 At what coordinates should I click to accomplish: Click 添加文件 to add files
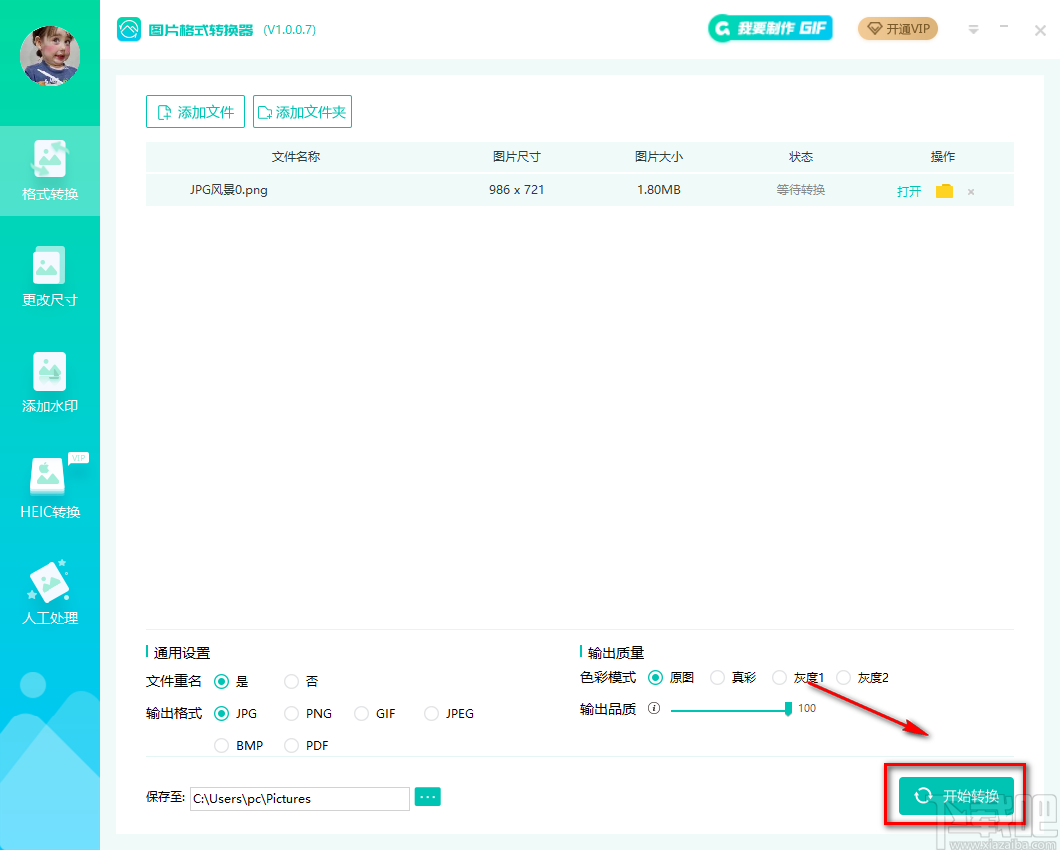pyautogui.click(x=195, y=111)
